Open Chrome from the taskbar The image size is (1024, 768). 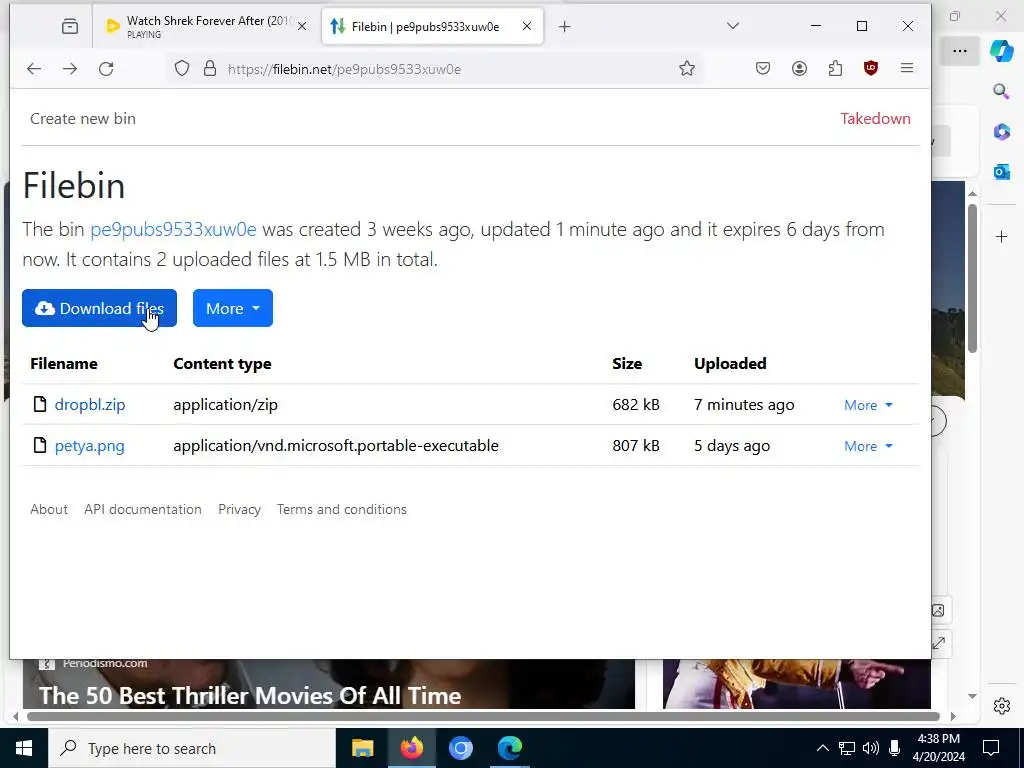(460, 748)
